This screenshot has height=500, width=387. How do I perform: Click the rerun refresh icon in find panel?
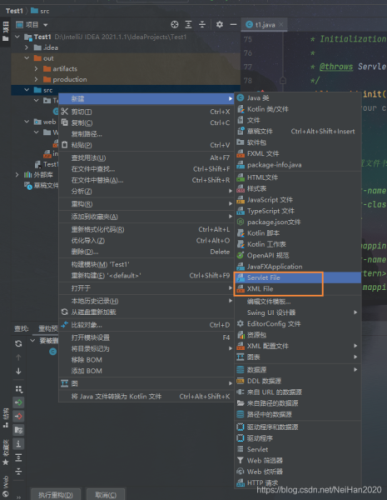pyautogui.click(x=19, y=343)
